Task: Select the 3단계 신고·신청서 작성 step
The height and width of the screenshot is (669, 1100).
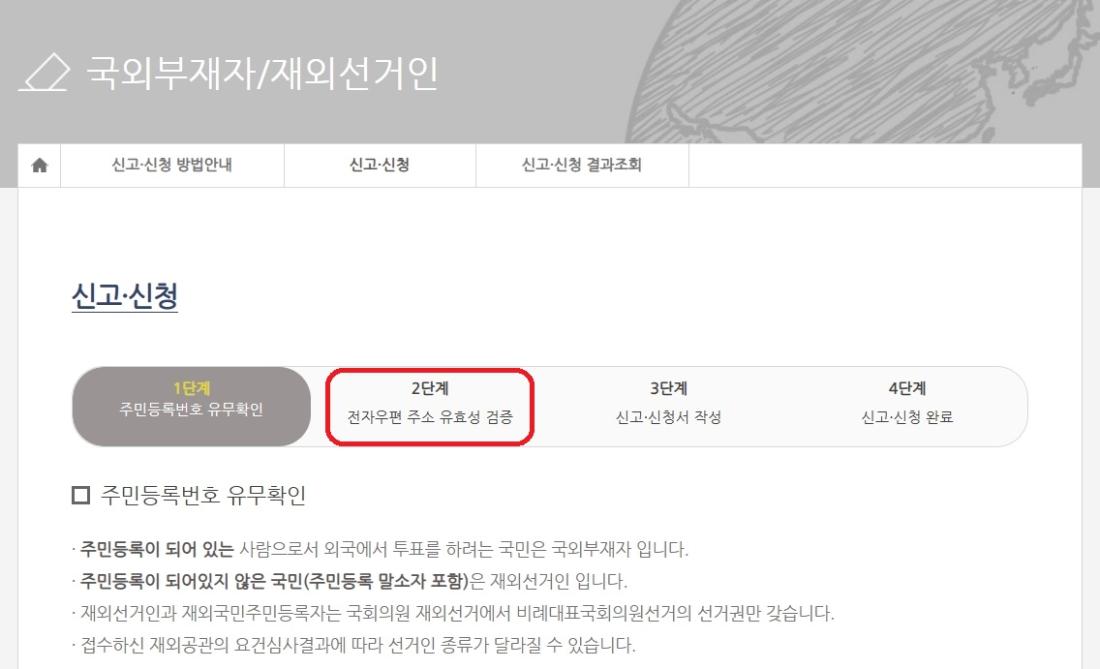Action: [669, 406]
